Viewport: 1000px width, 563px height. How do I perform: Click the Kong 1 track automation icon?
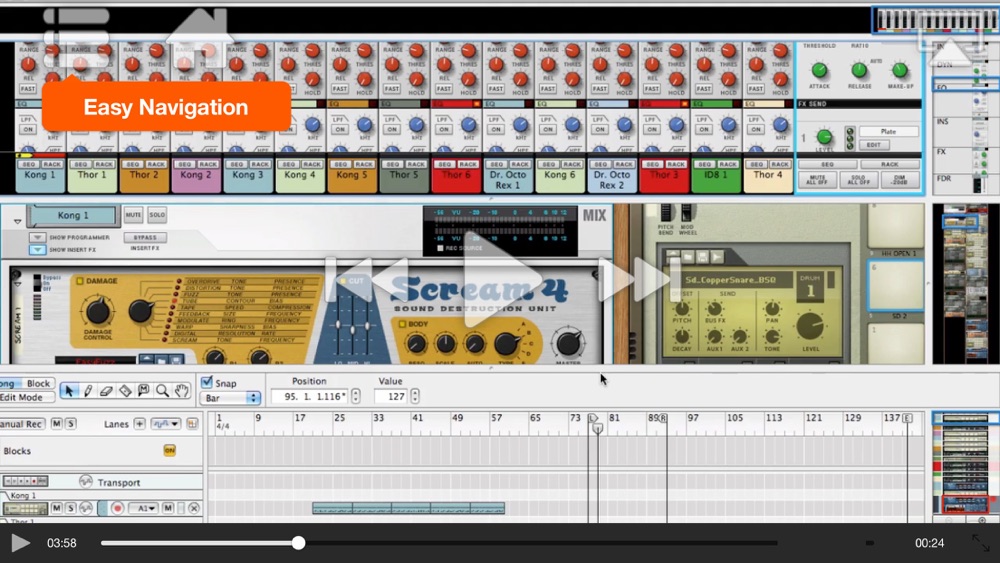[x=85, y=508]
